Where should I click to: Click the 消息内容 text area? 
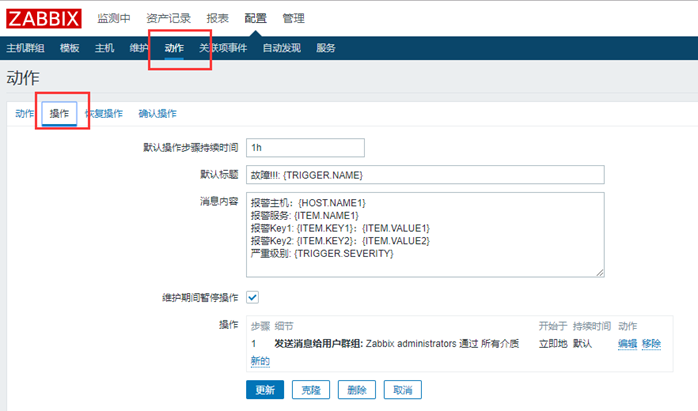coord(425,235)
